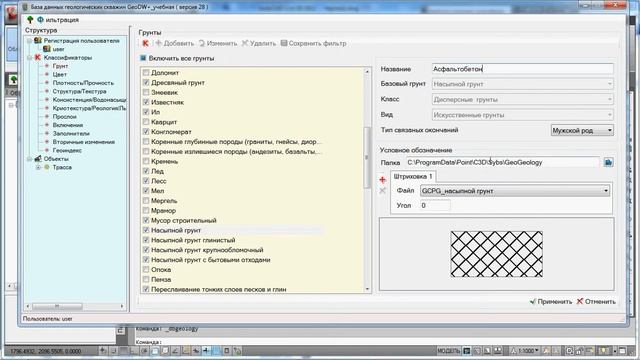Uncheck the Древесный грунт checkbox
640x360 pixels.
[146, 82]
